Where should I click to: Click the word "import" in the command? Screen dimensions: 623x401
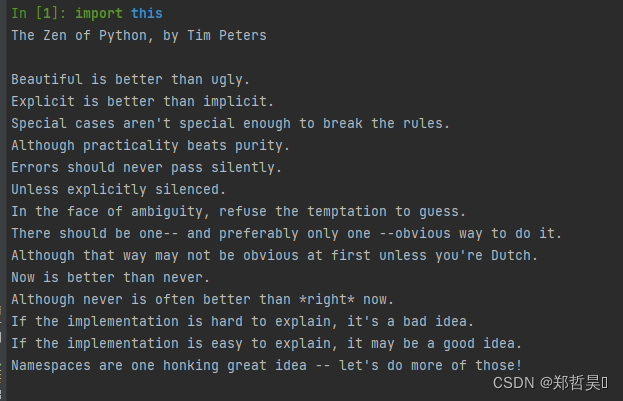[x=99, y=14]
